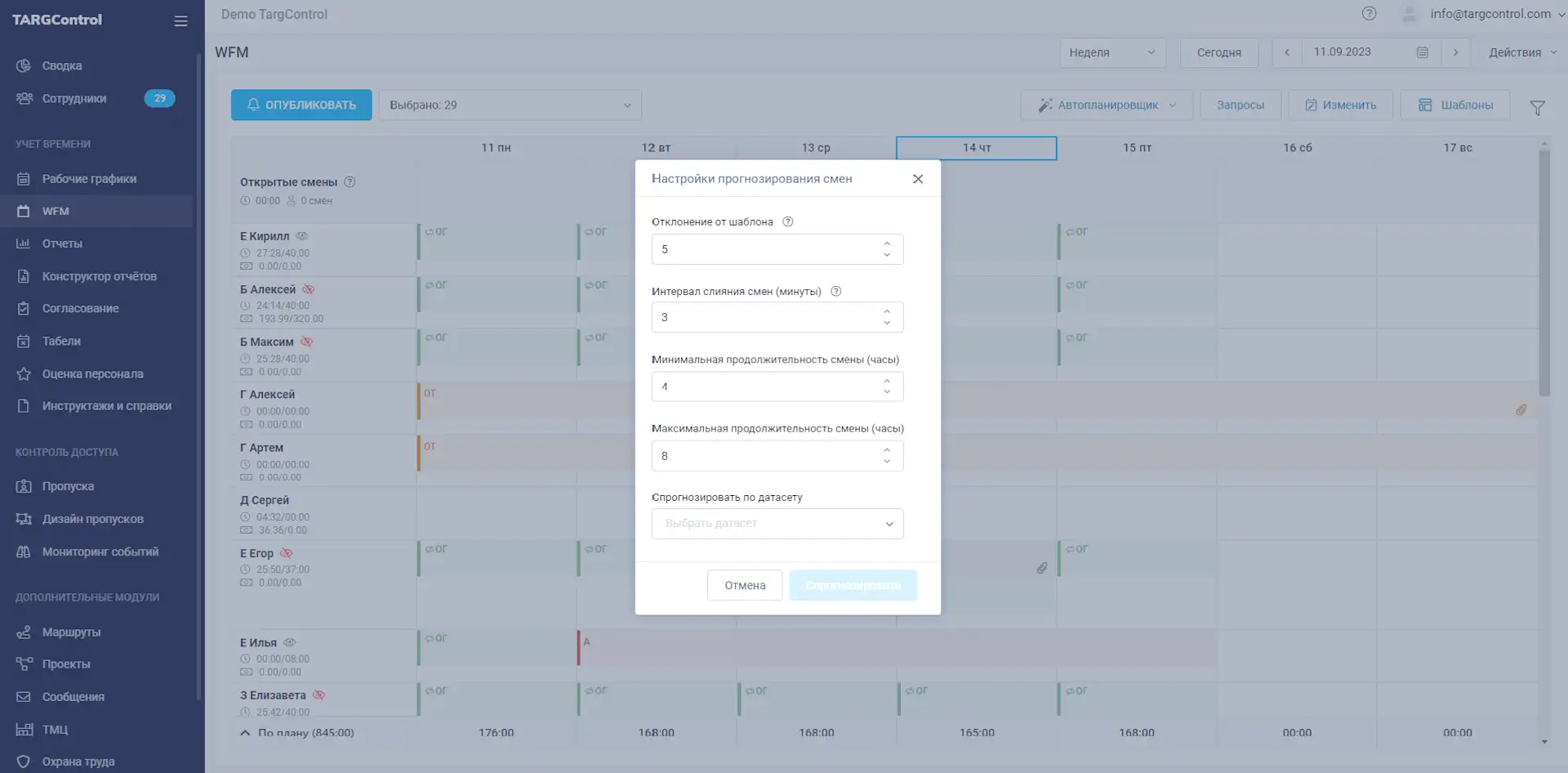
Task: Click Проекты icon in sidebar
Action: [x=24, y=664]
